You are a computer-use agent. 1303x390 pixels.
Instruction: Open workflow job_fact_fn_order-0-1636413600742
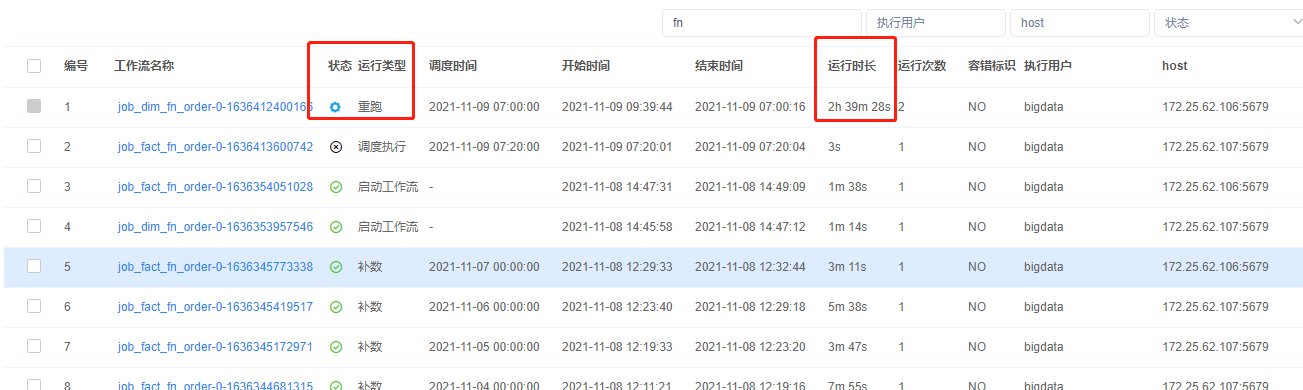point(215,147)
